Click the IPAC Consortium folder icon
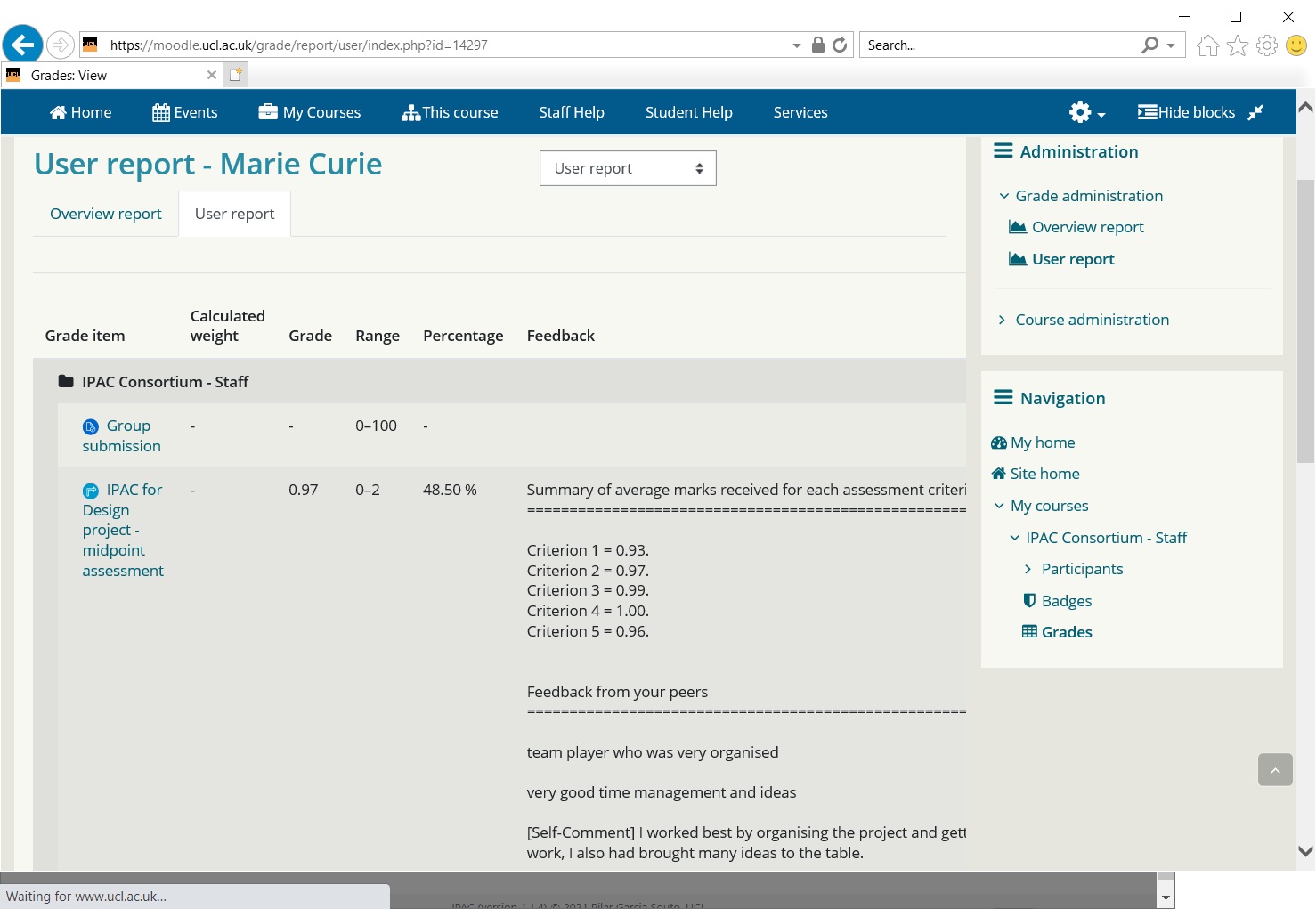Screen dimensions: 1316x909 coord(66,381)
